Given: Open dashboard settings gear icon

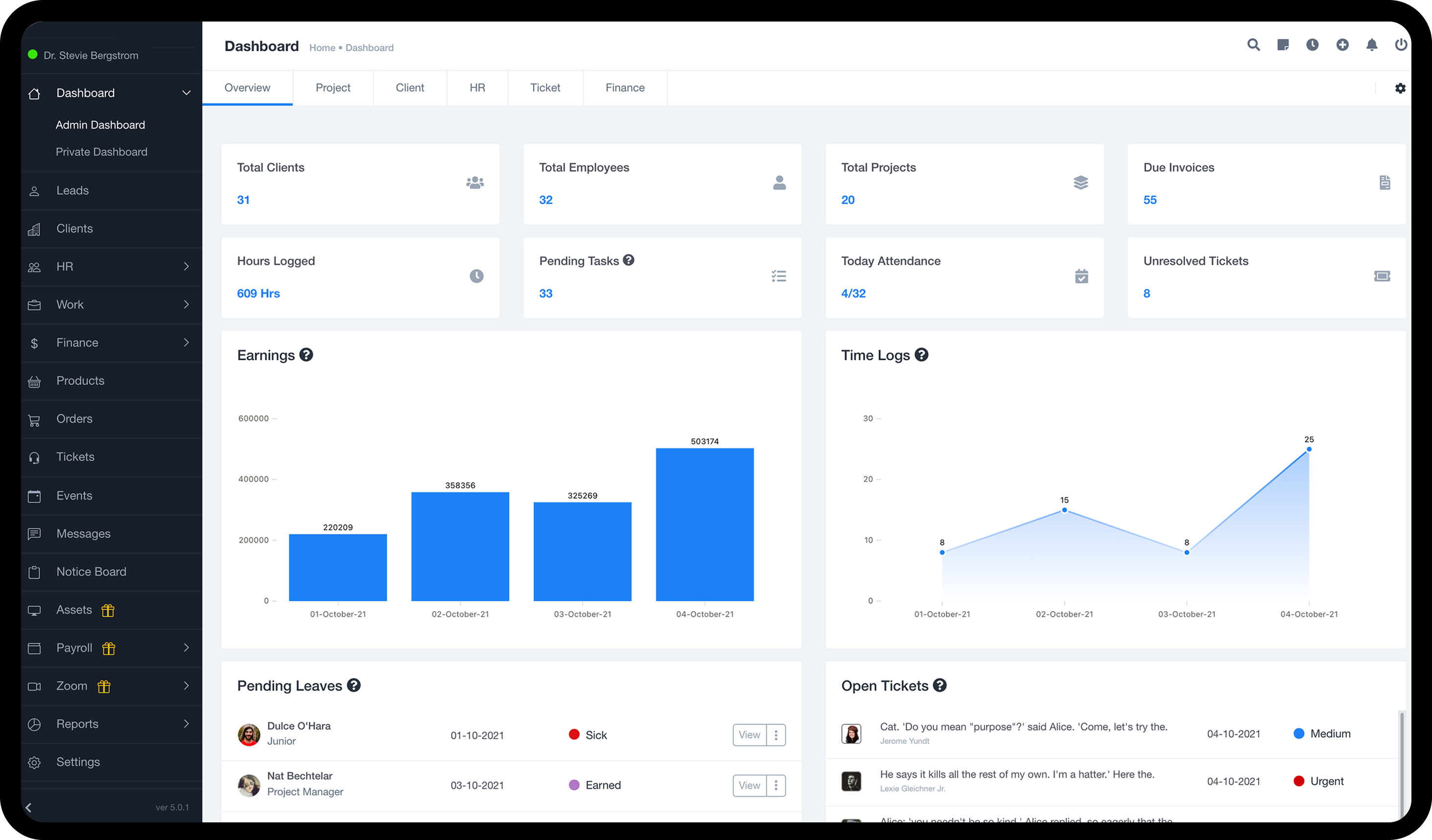Looking at the screenshot, I should pos(1400,88).
